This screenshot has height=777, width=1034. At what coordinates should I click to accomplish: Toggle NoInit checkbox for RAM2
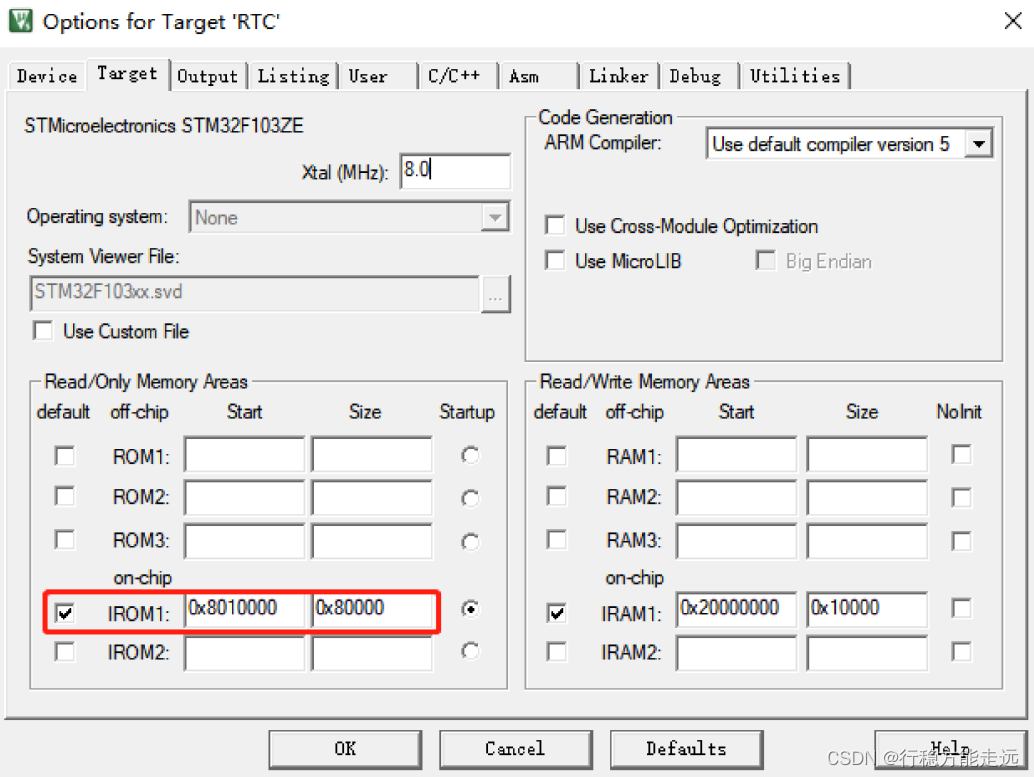pyautogui.click(x=961, y=497)
